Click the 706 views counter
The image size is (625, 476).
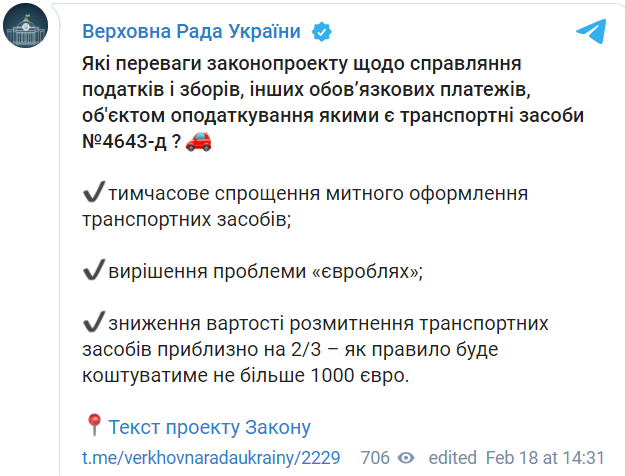[375, 458]
